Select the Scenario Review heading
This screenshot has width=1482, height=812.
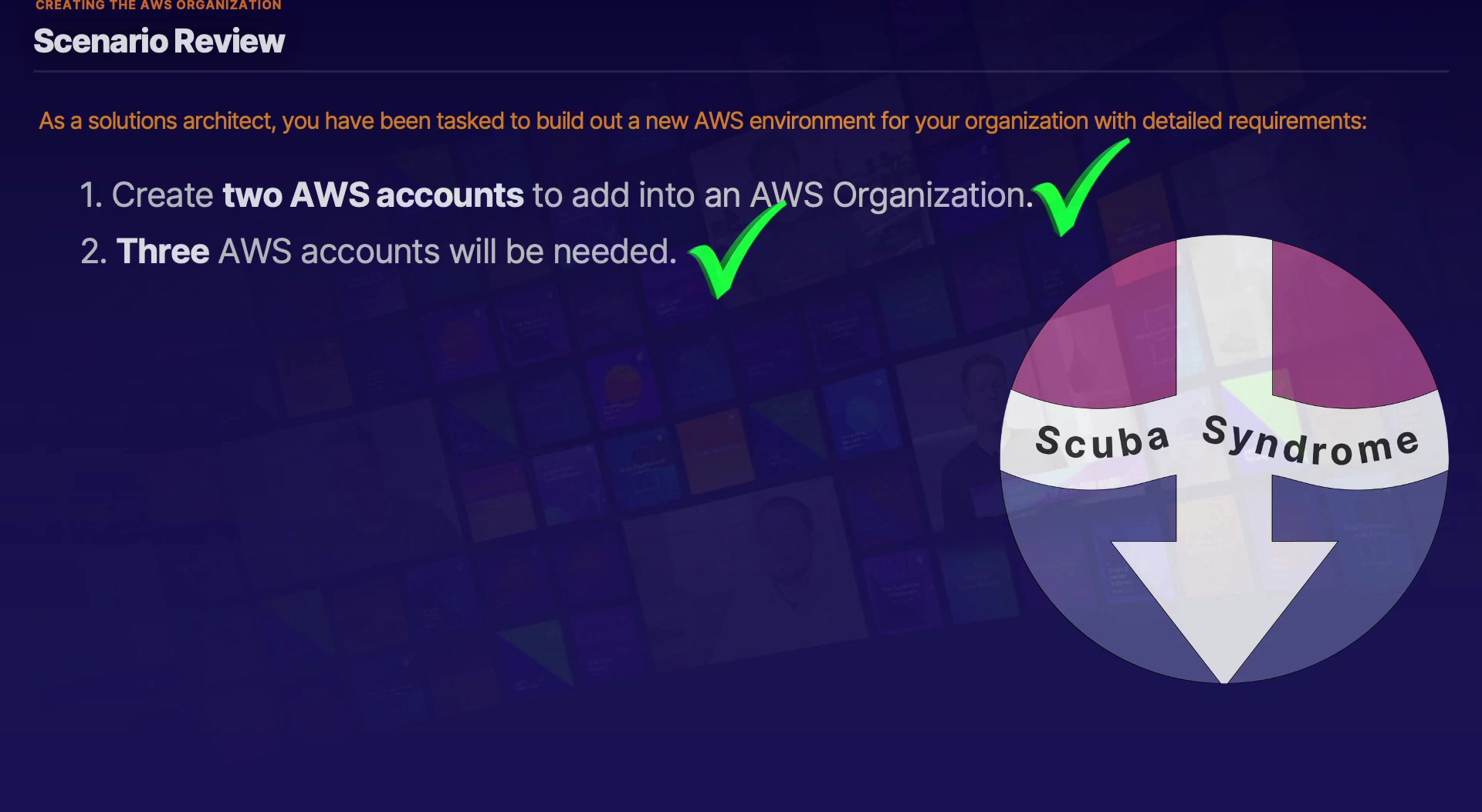pos(159,41)
